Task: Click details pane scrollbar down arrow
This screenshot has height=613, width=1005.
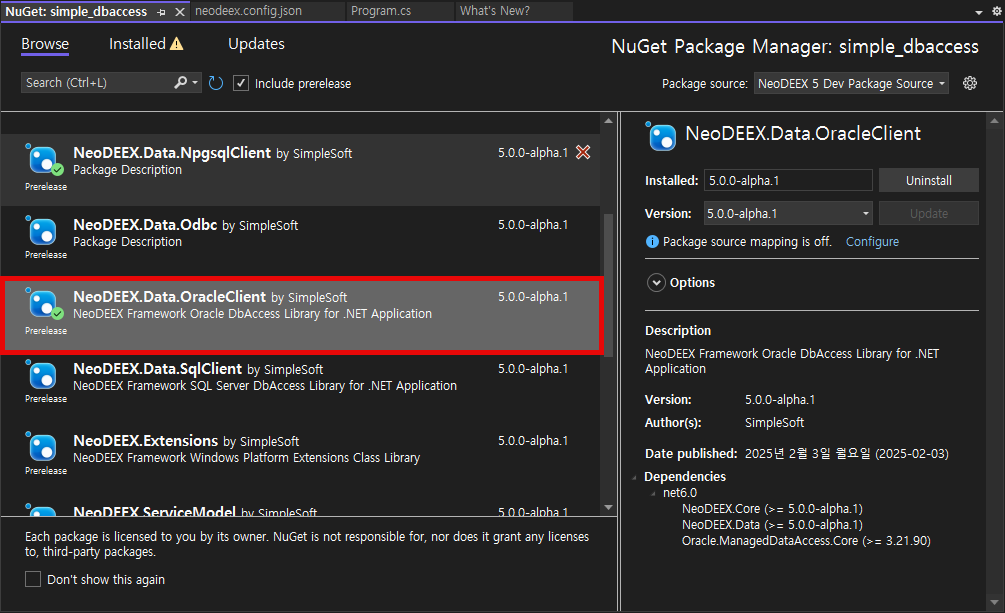Action: click(x=994, y=602)
